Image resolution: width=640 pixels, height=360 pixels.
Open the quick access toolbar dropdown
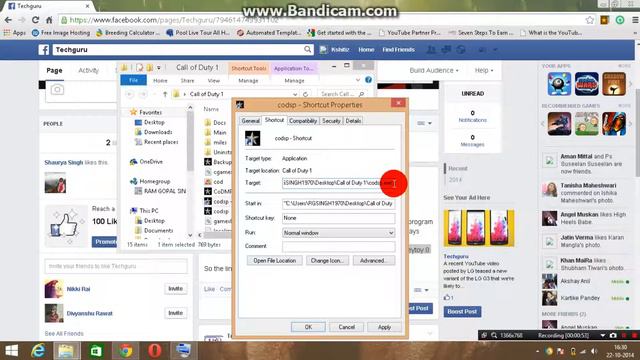tap(159, 67)
